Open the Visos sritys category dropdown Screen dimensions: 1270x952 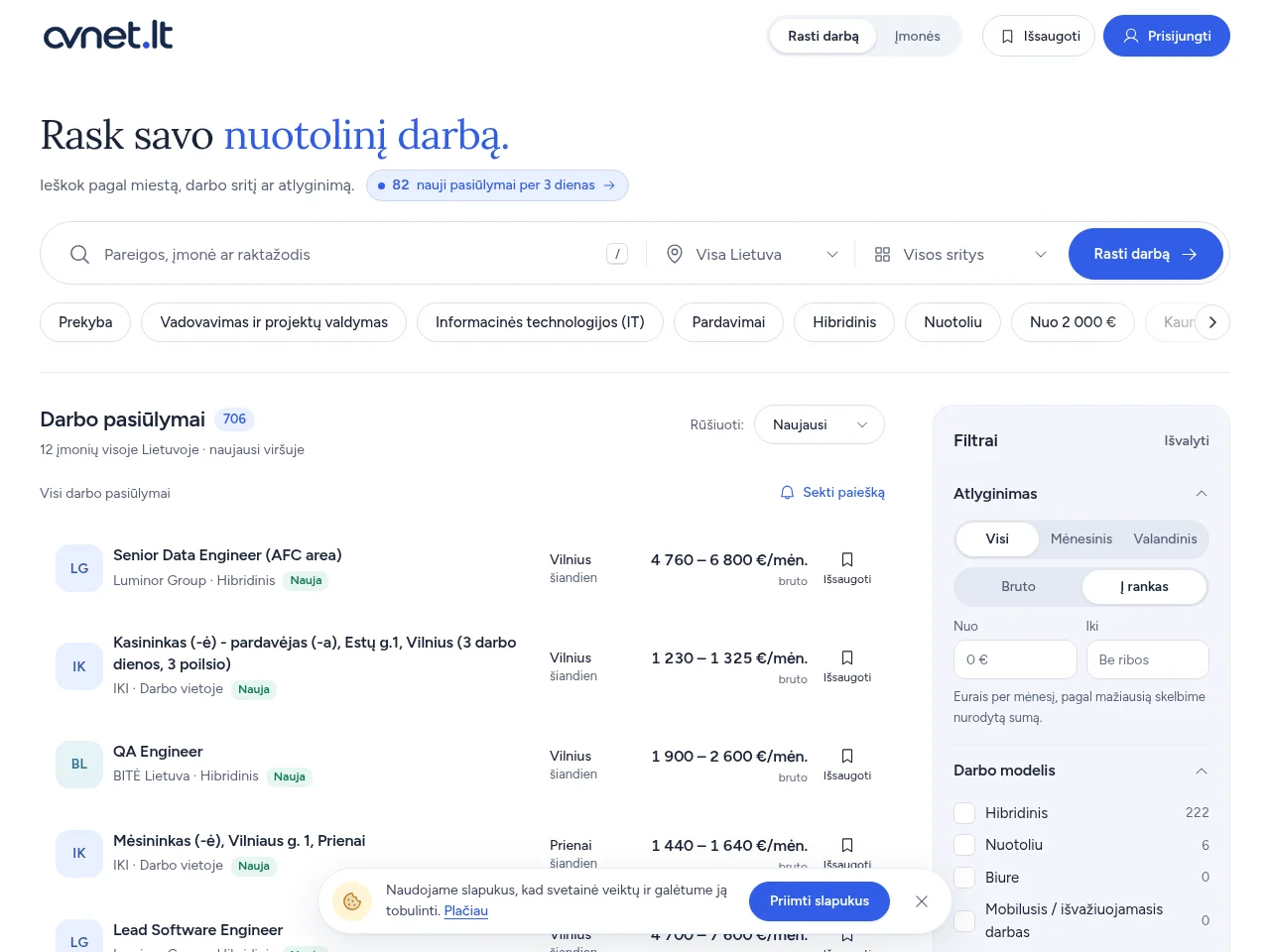960,255
